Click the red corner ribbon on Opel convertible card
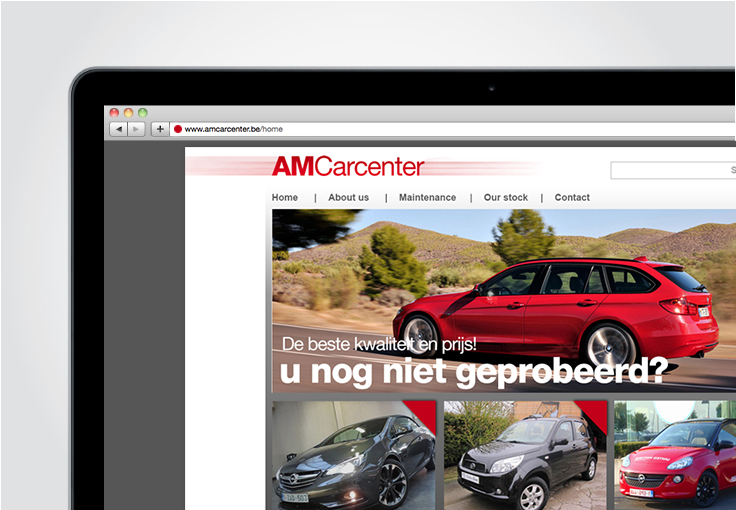The height and width of the screenshot is (510, 736). pos(424,413)
